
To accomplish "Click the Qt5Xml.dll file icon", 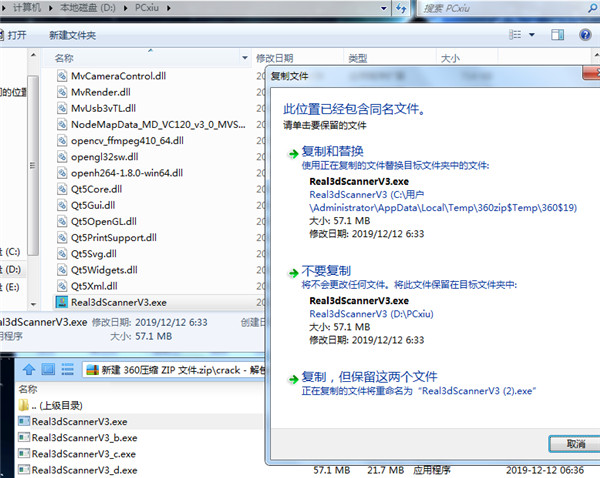I will (x=62, y=286).
